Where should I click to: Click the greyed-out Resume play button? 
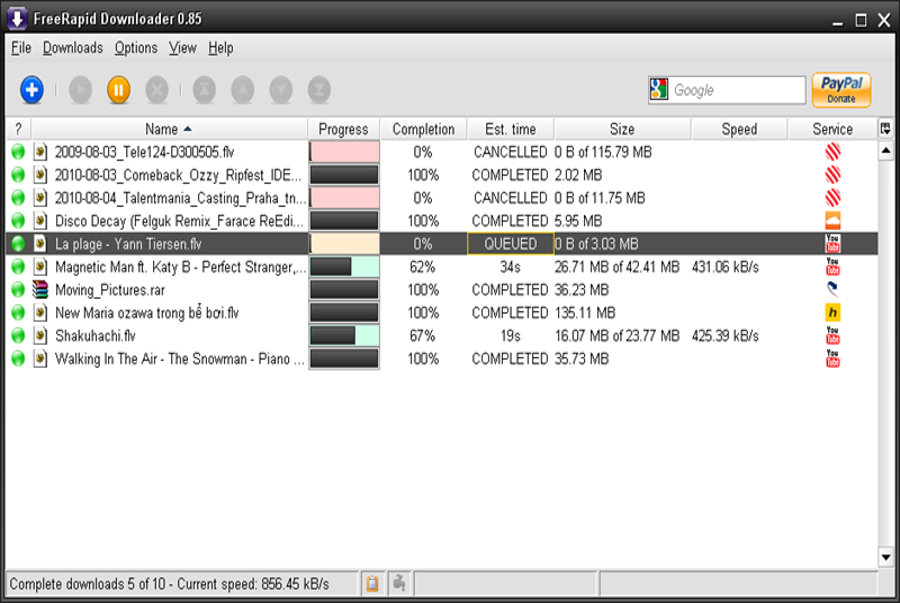point(80,90)
